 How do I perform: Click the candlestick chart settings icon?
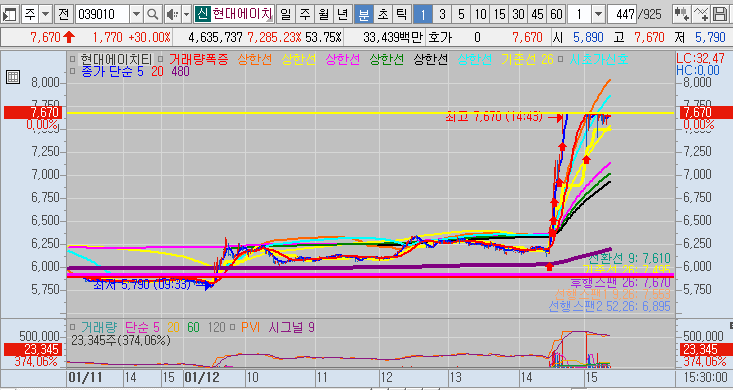(x=681, y=14)
